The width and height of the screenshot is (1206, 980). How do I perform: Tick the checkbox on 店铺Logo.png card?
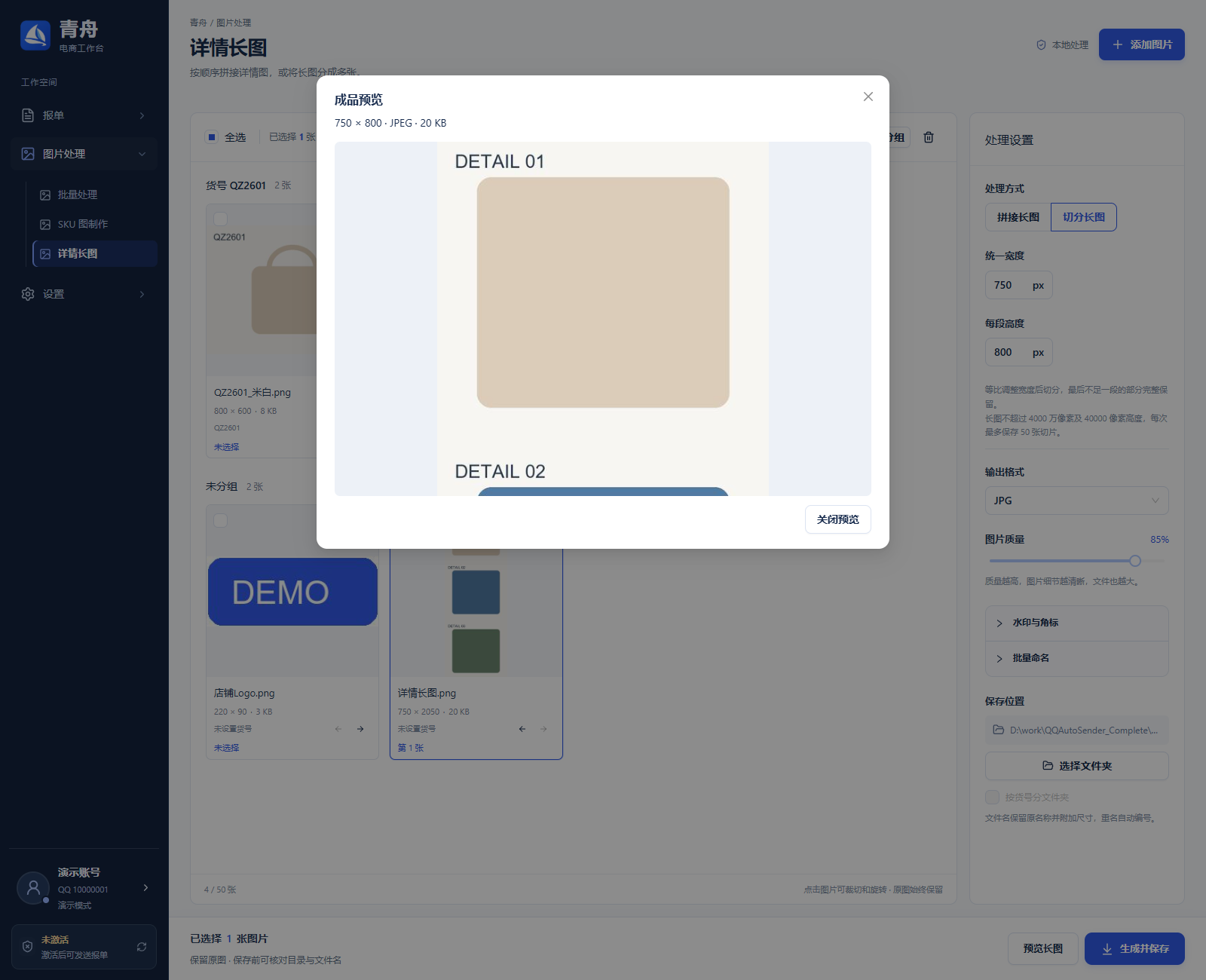[x=220, y=520]
